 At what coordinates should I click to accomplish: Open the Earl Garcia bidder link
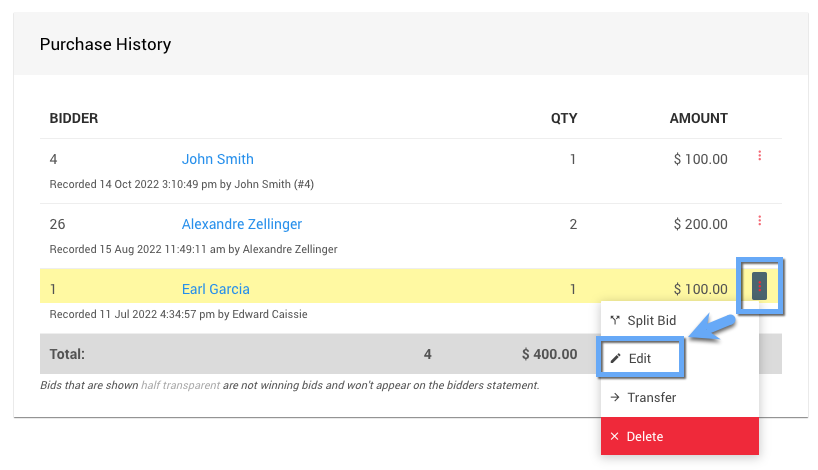pos(215,289)
